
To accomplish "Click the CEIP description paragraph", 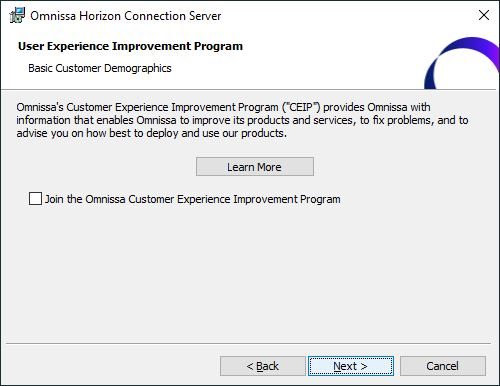I will tap(242, 120).
